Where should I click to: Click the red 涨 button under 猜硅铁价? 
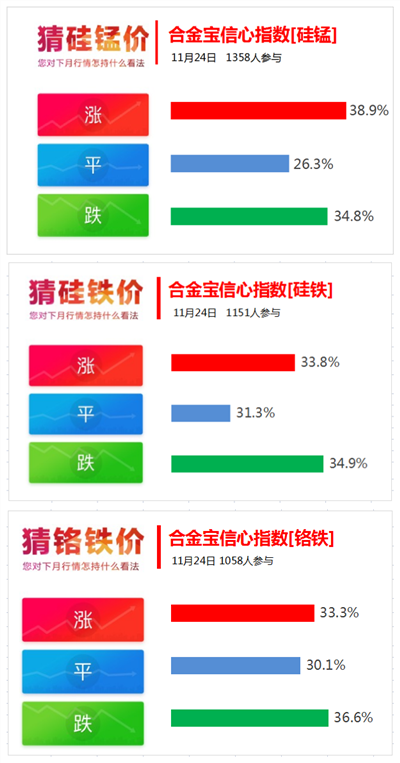(x=86, y=365)
